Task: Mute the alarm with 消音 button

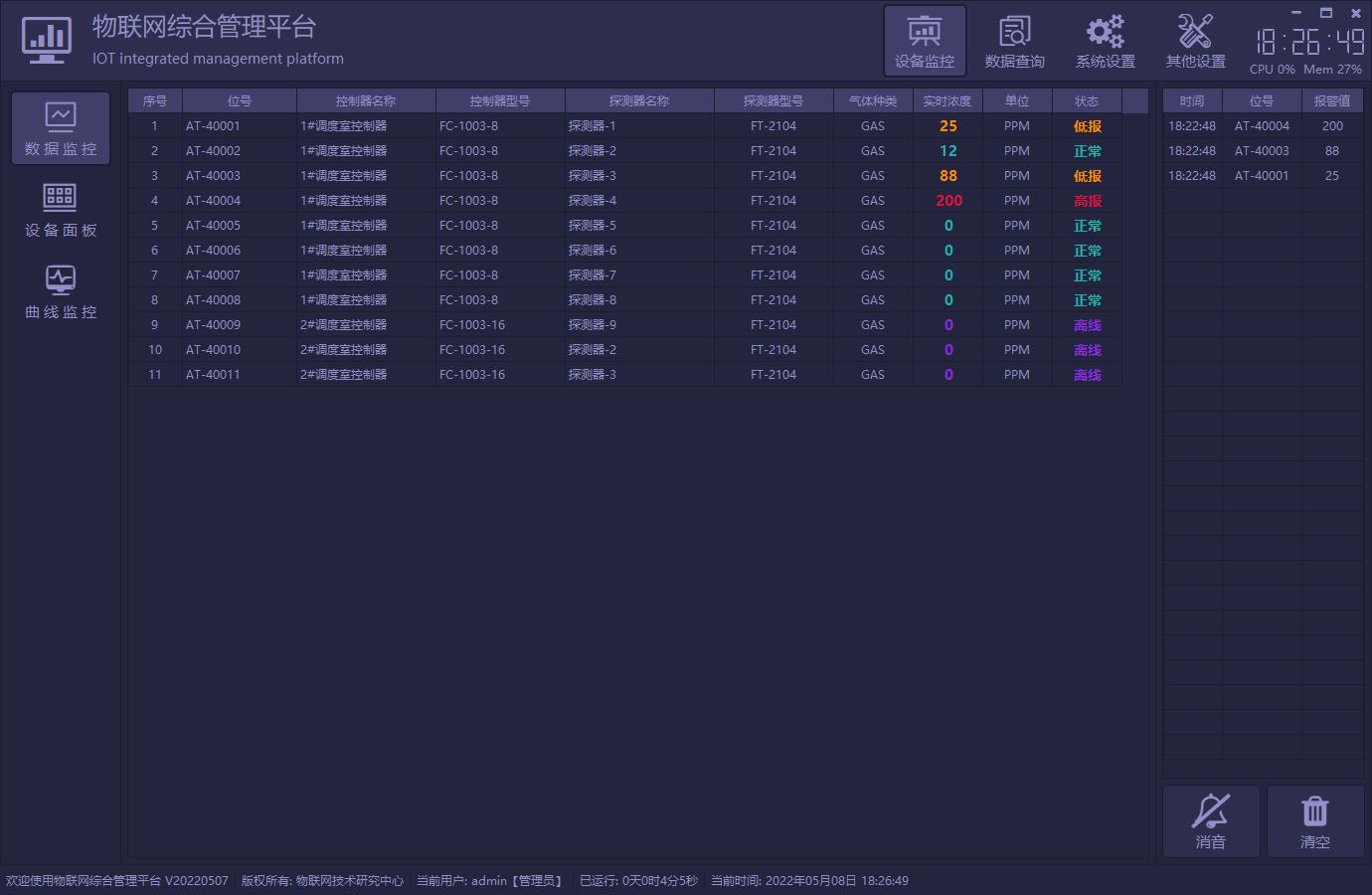Action: tap(1211, 821)
